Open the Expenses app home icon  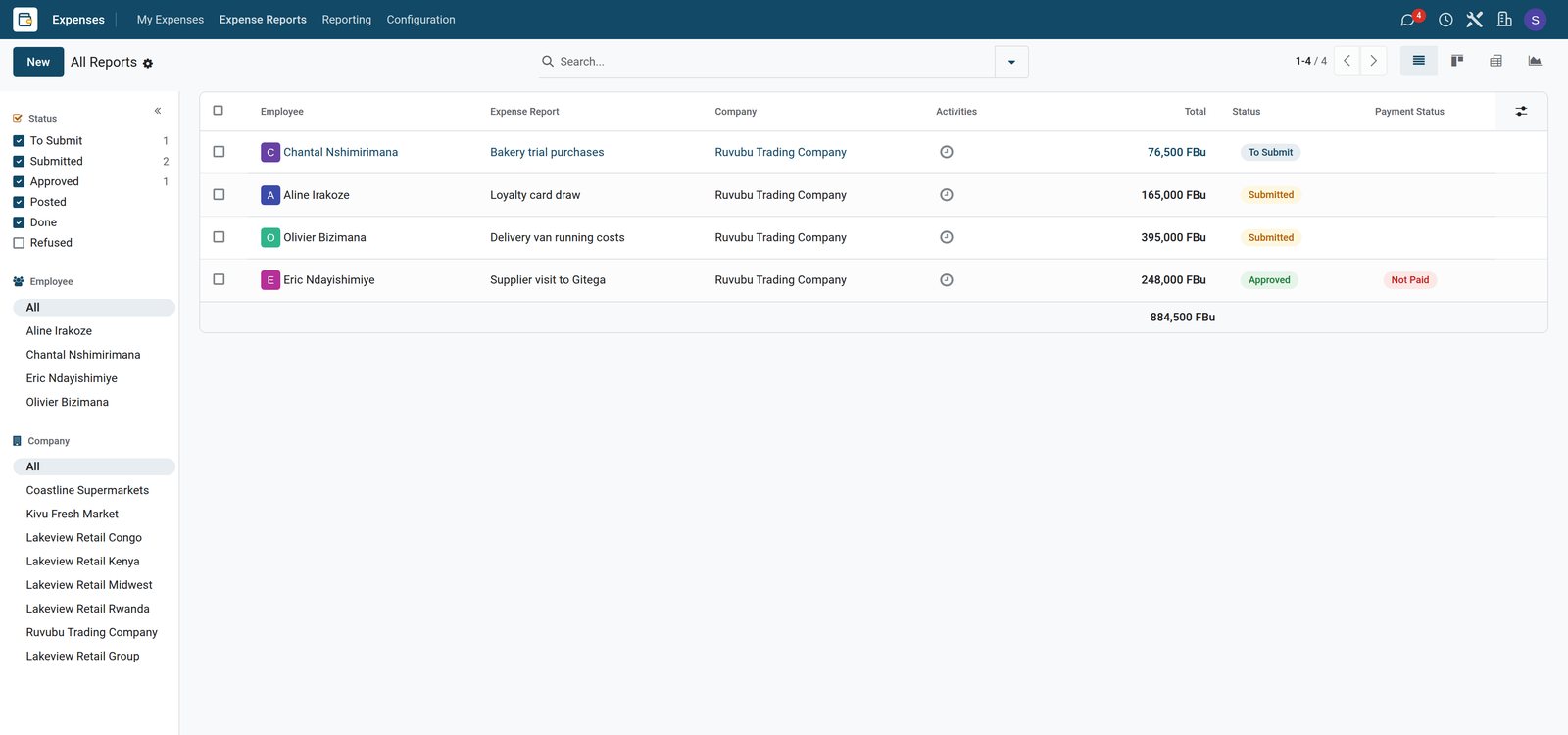coord(25,20)
